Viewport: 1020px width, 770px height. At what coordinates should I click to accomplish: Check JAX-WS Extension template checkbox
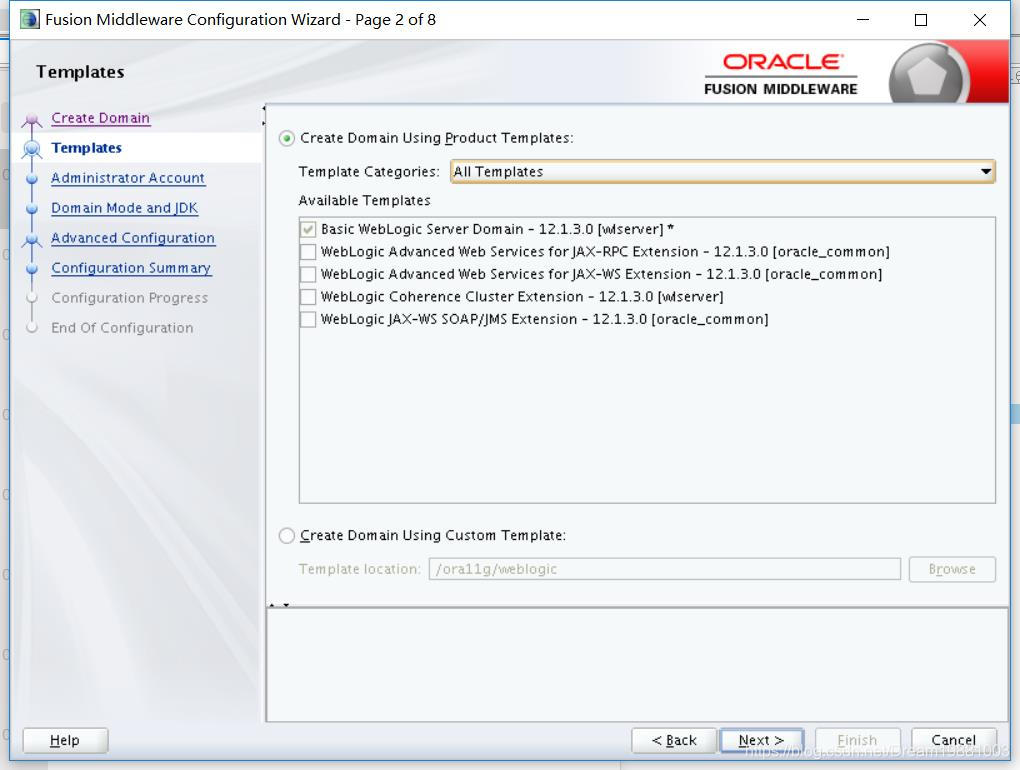(308, 274)
